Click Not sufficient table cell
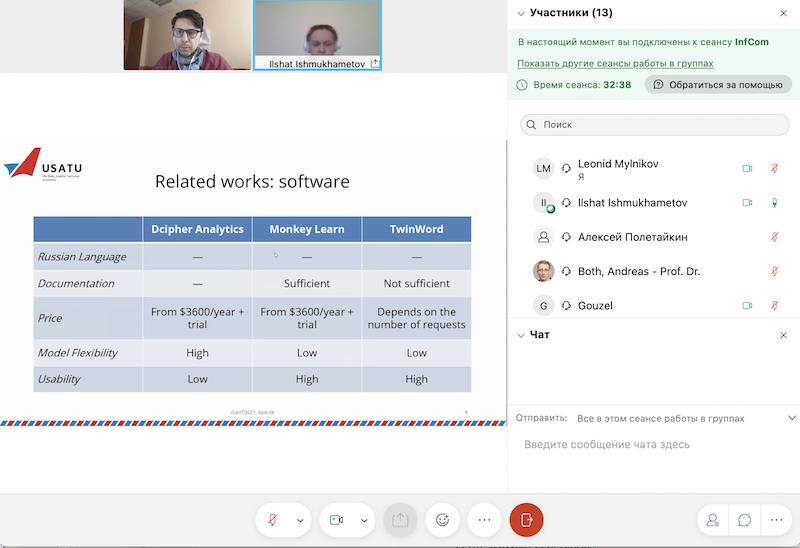Screen dimensions: 800x548 pos(416,283)
